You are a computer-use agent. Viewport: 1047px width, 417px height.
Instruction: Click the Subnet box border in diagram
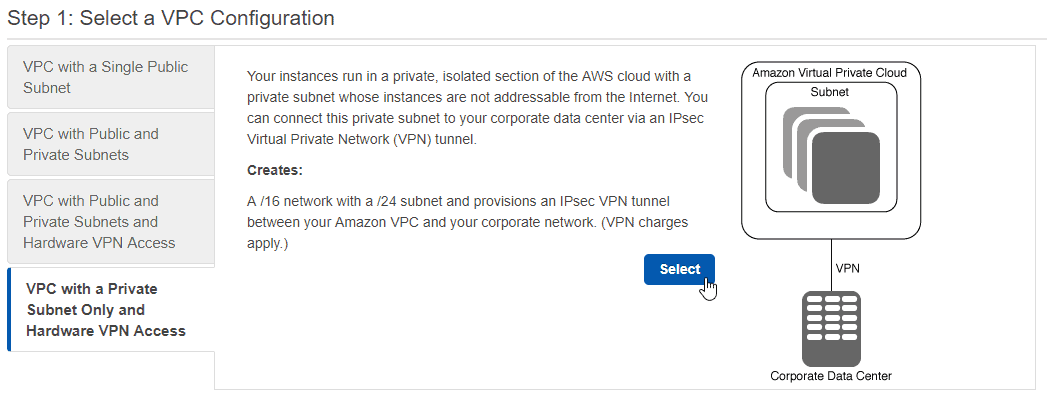[831, 147]
